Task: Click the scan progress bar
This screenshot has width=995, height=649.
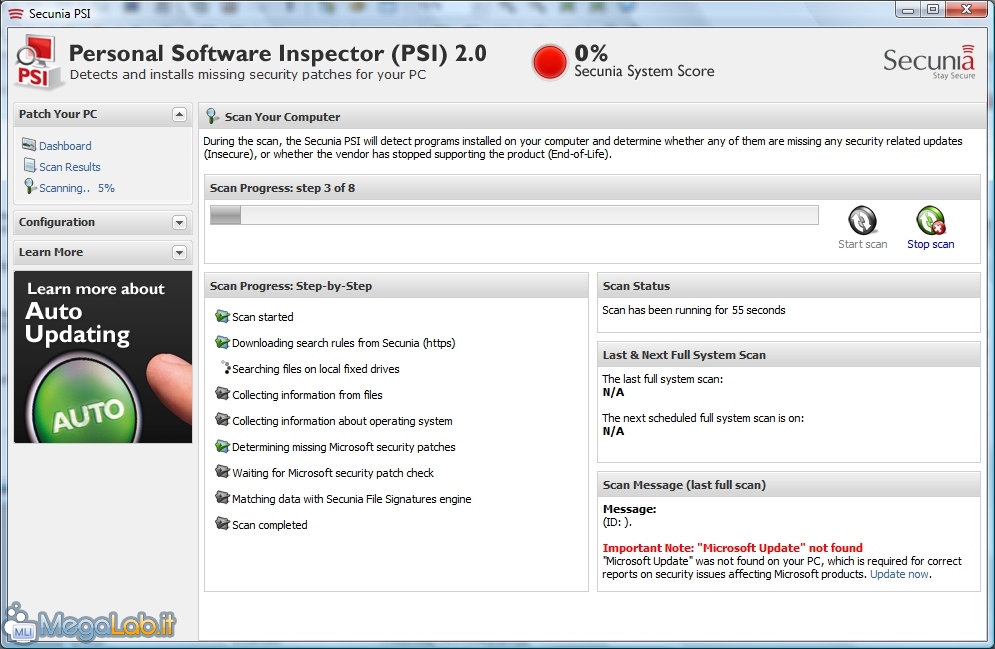Action: (x=514, y=215)
